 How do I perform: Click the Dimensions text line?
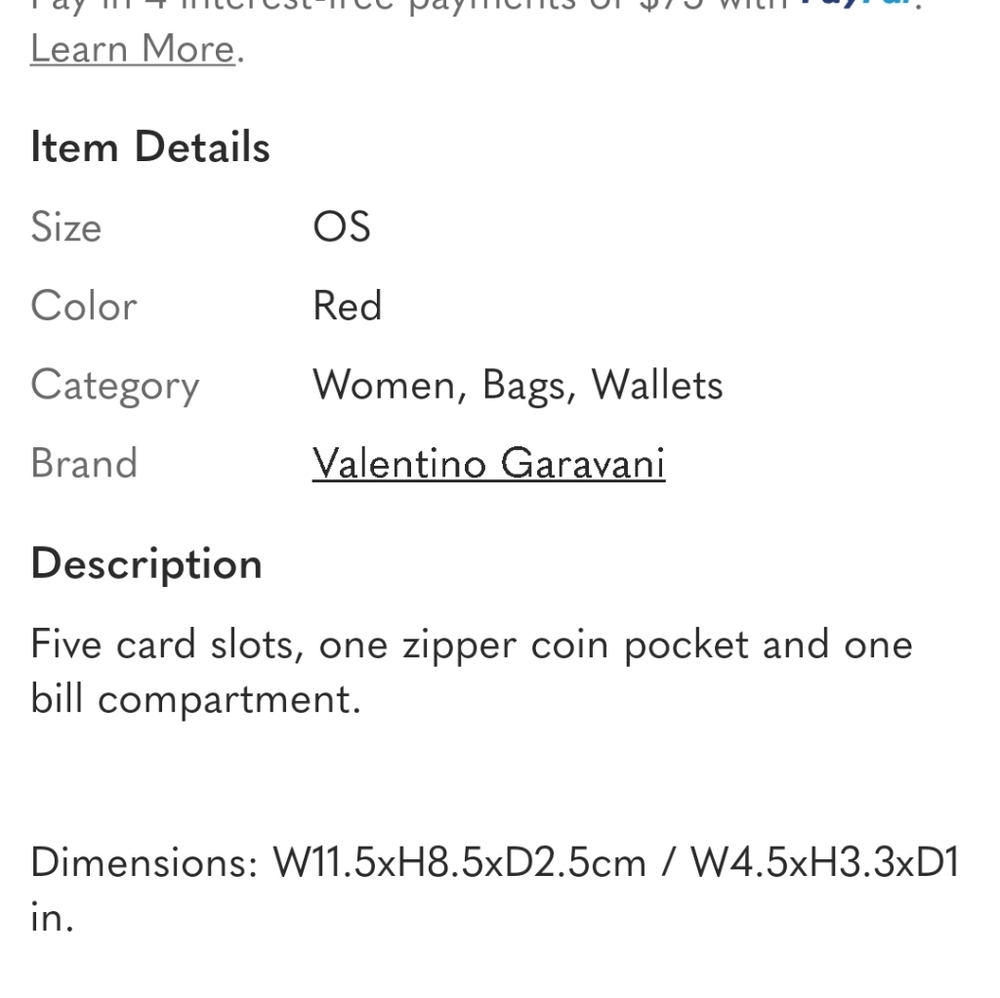tap(495, 863)
